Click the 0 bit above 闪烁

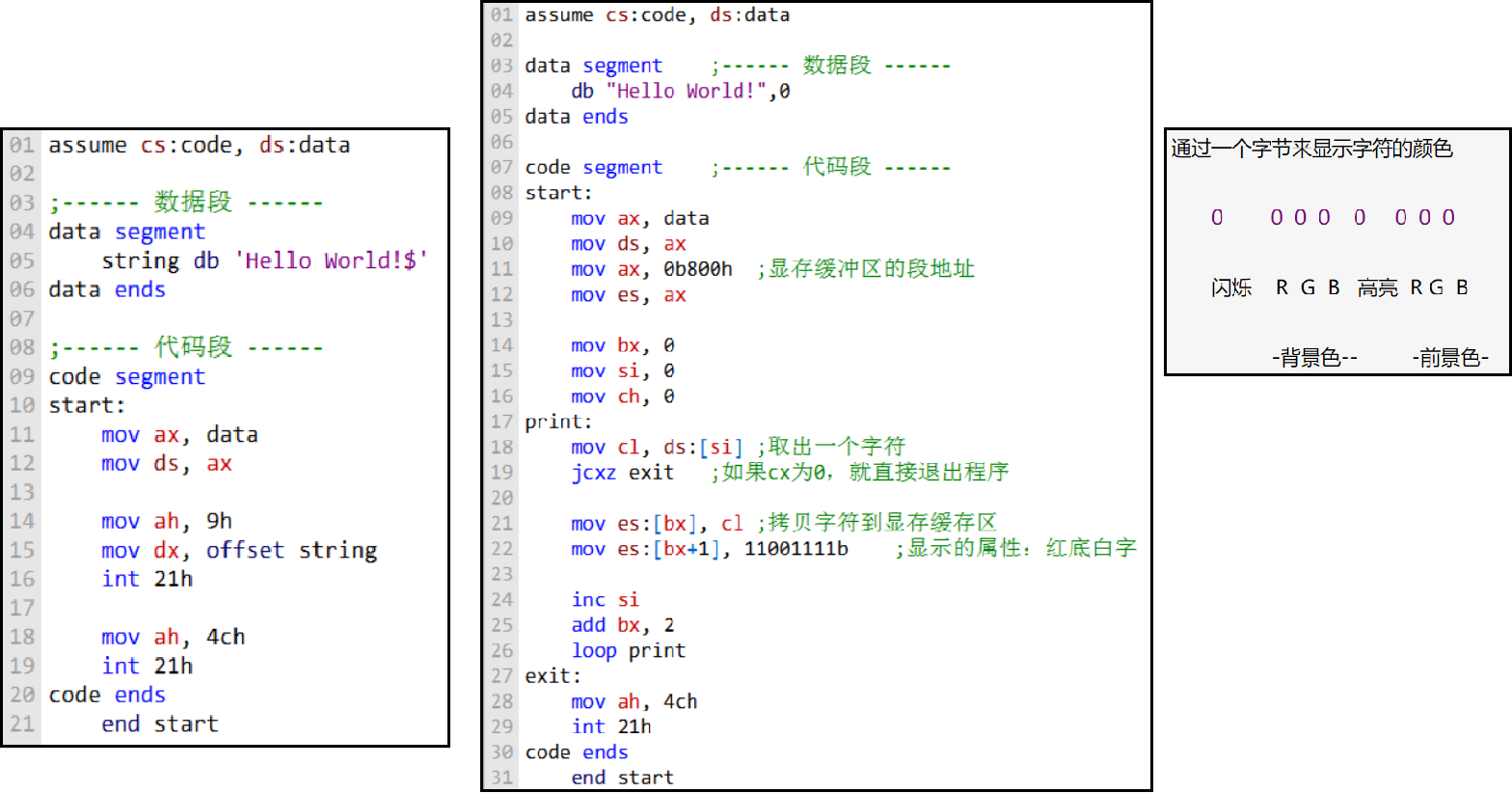coord(1217,218)
